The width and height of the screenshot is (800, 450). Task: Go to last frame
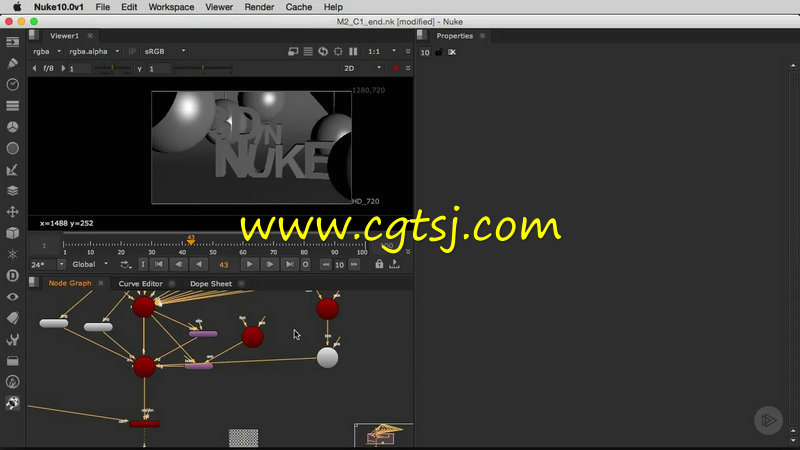[x=289, y=264]
